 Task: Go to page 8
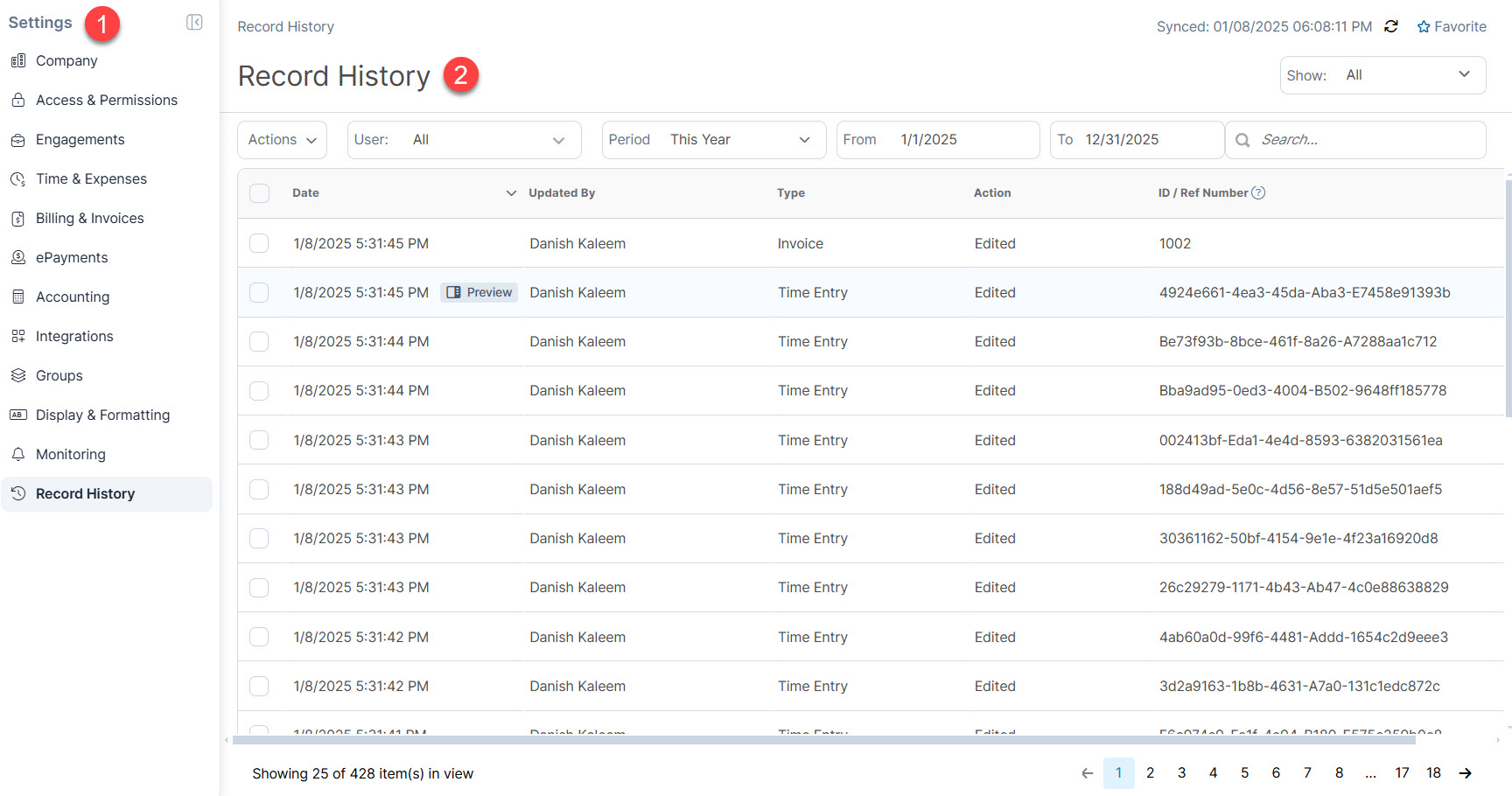pos(1339,773)
